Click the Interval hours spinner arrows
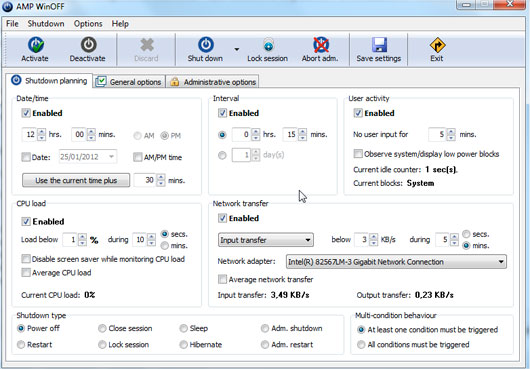530x369 pixels. point(256,134)
